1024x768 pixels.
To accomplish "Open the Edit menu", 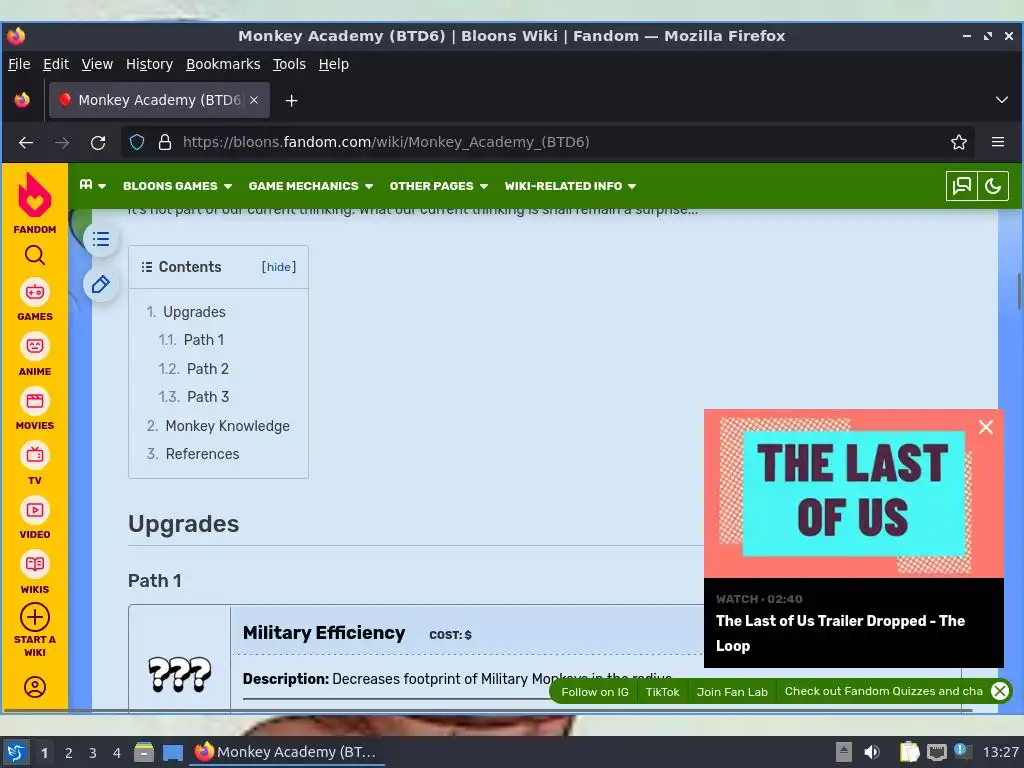I will (x=56, y=64).
